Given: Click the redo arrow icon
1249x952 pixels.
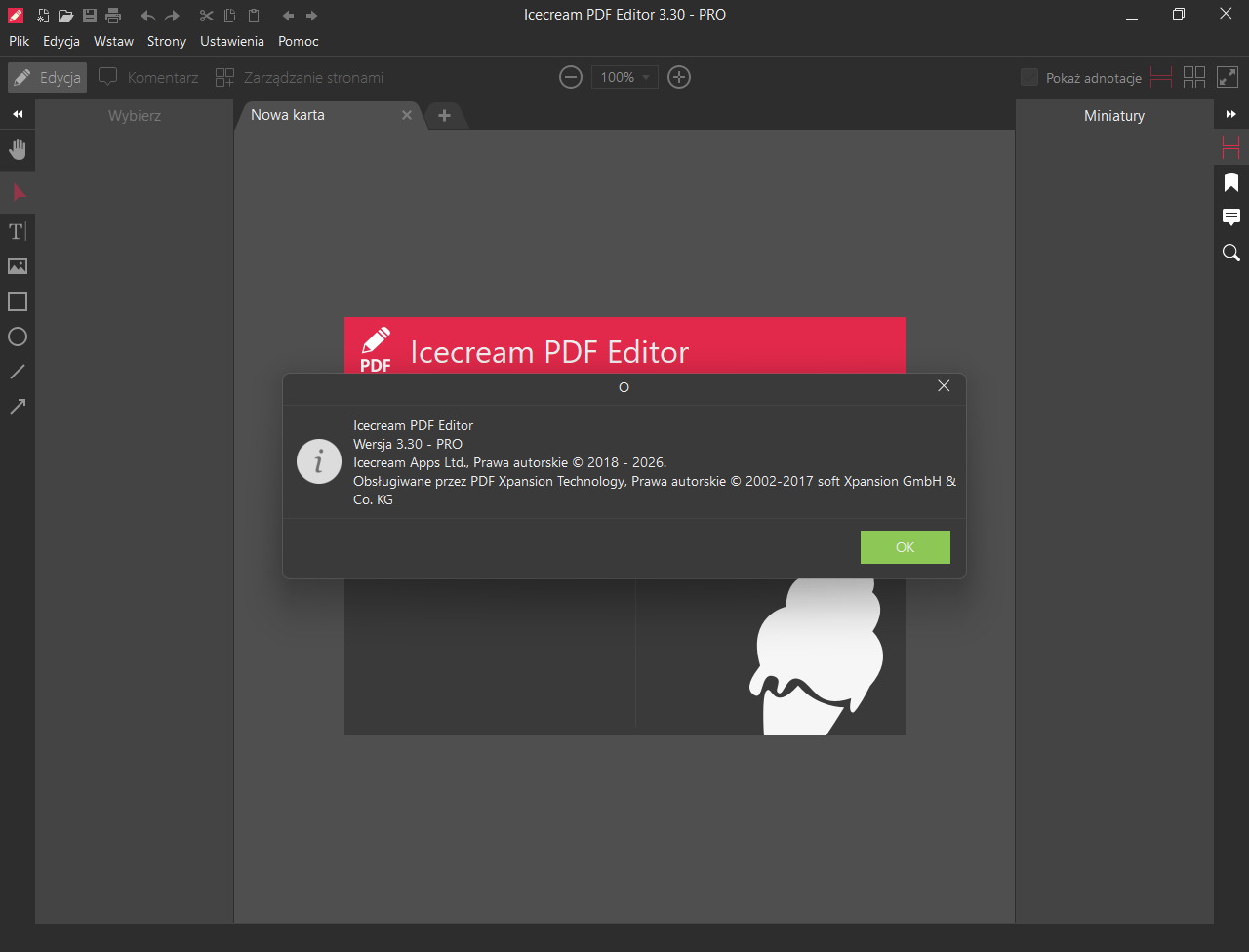Looking at the screenshot, I should 172,16.
